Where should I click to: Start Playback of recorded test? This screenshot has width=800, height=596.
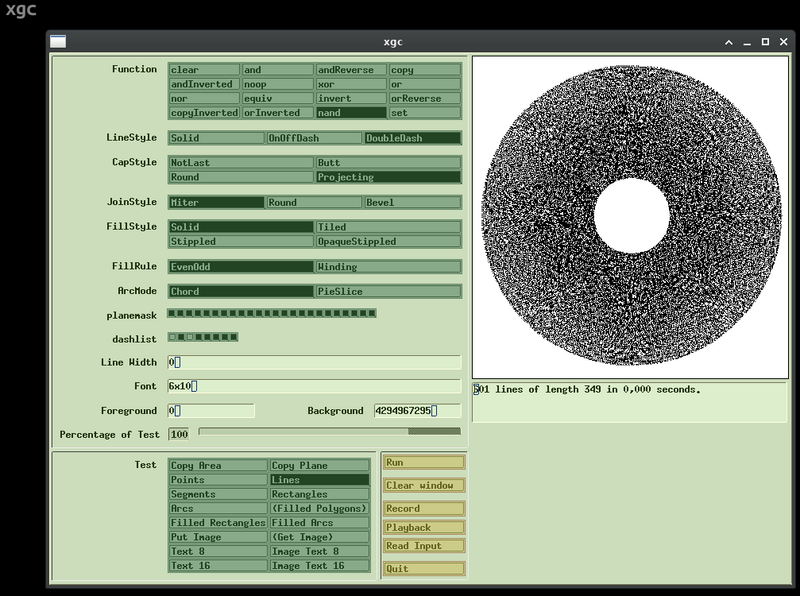pyautogui.click(x=423, y=527)
